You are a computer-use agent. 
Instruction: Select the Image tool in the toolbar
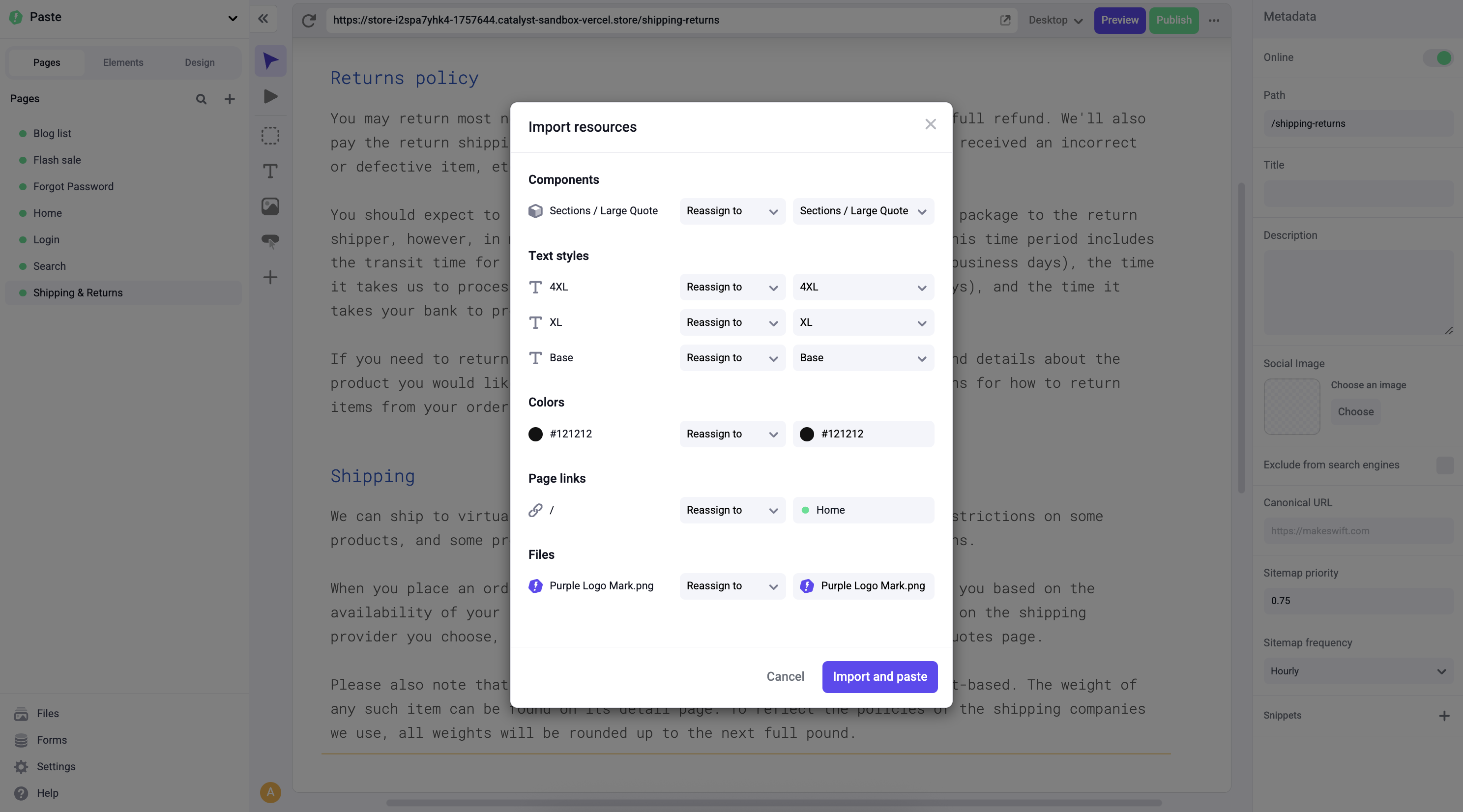(x=270, y=207)
